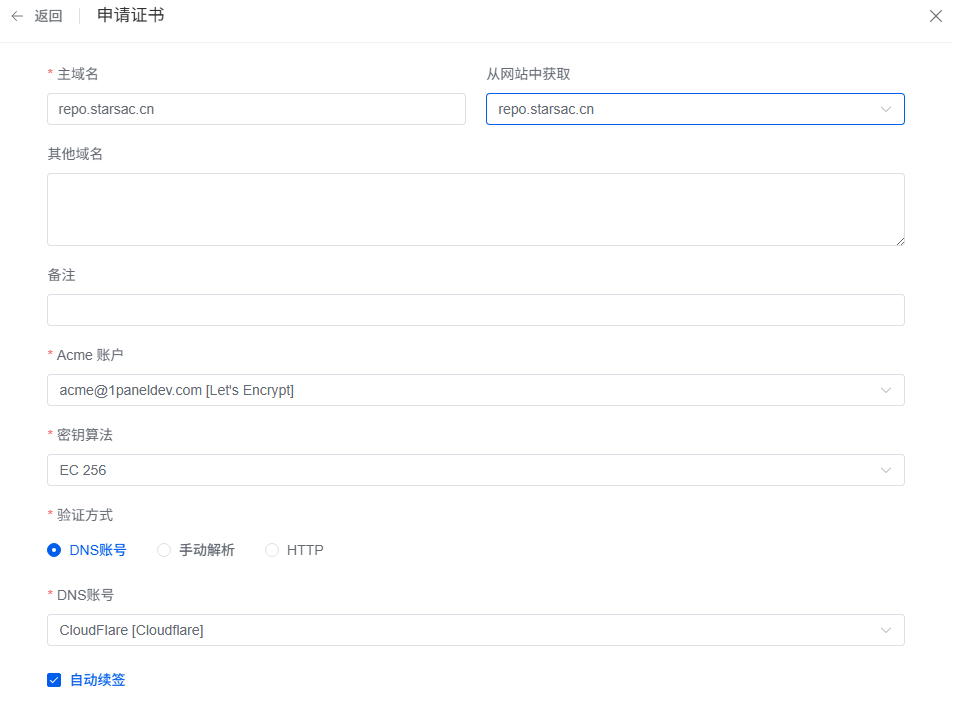Click the 密钥算法 chevron arrow icon
953x708 pixels.
click(886, 470)
